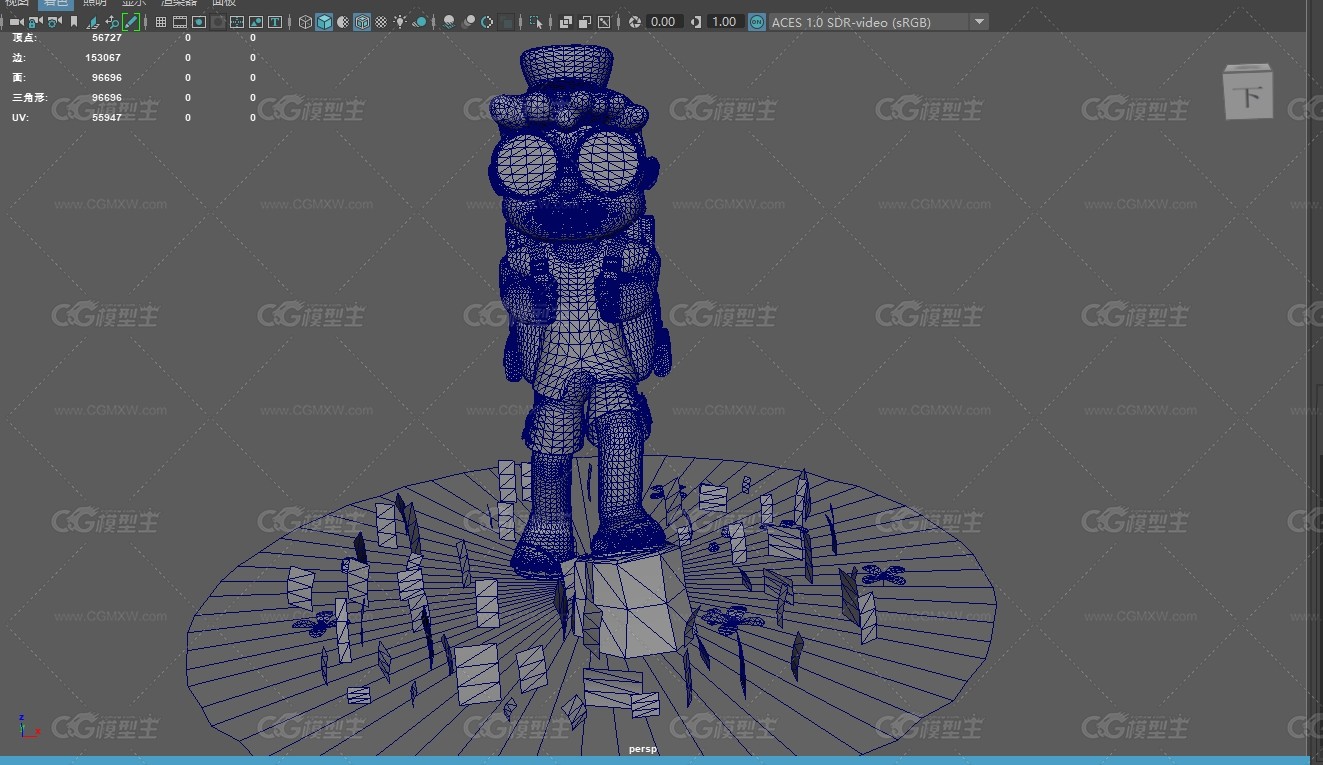
Task: Open the 渲染器 panel menu
Action: pyautogui.click(x=180, y=3)
